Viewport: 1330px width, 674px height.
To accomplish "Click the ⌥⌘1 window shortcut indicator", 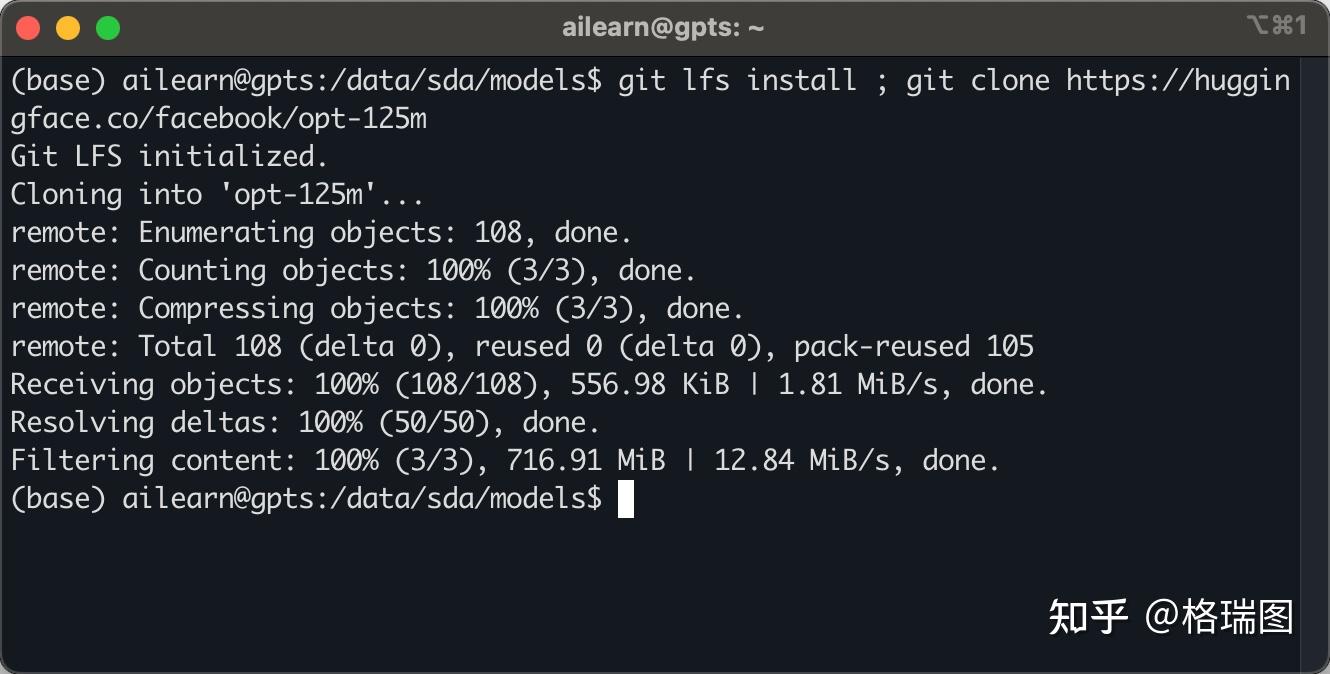I will (1276, 26).
